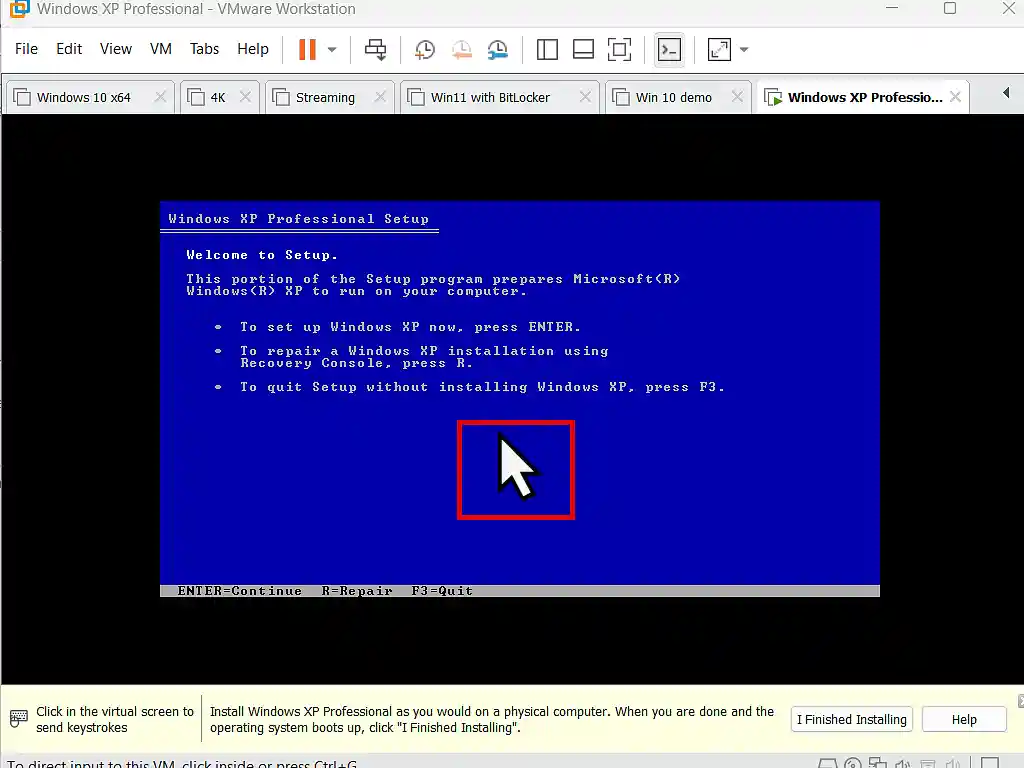The width and height of the screenshot is (1024, 768).
Task: Take a snapshot of the virtual machine
Action: coord(424,48)
